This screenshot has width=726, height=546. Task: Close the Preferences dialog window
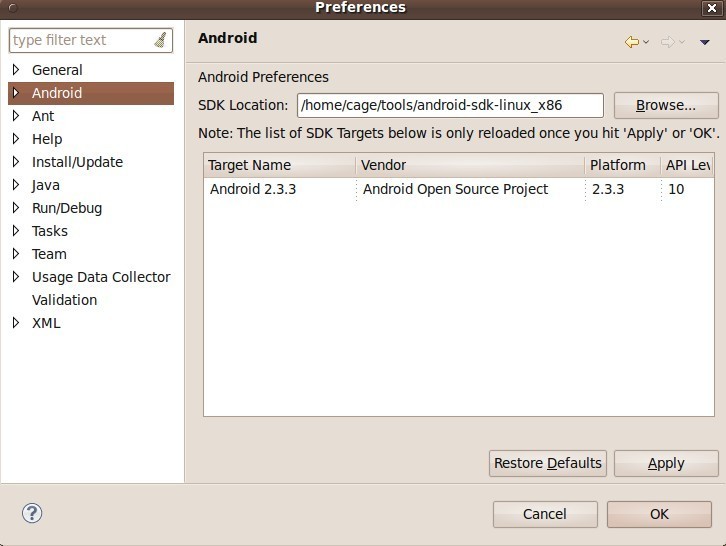tap(712, 8)
